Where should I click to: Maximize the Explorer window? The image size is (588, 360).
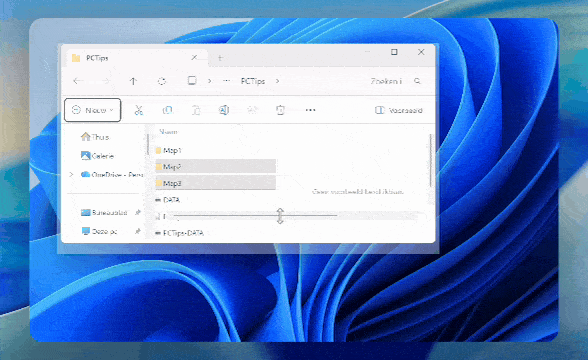(x=394, y=52)
